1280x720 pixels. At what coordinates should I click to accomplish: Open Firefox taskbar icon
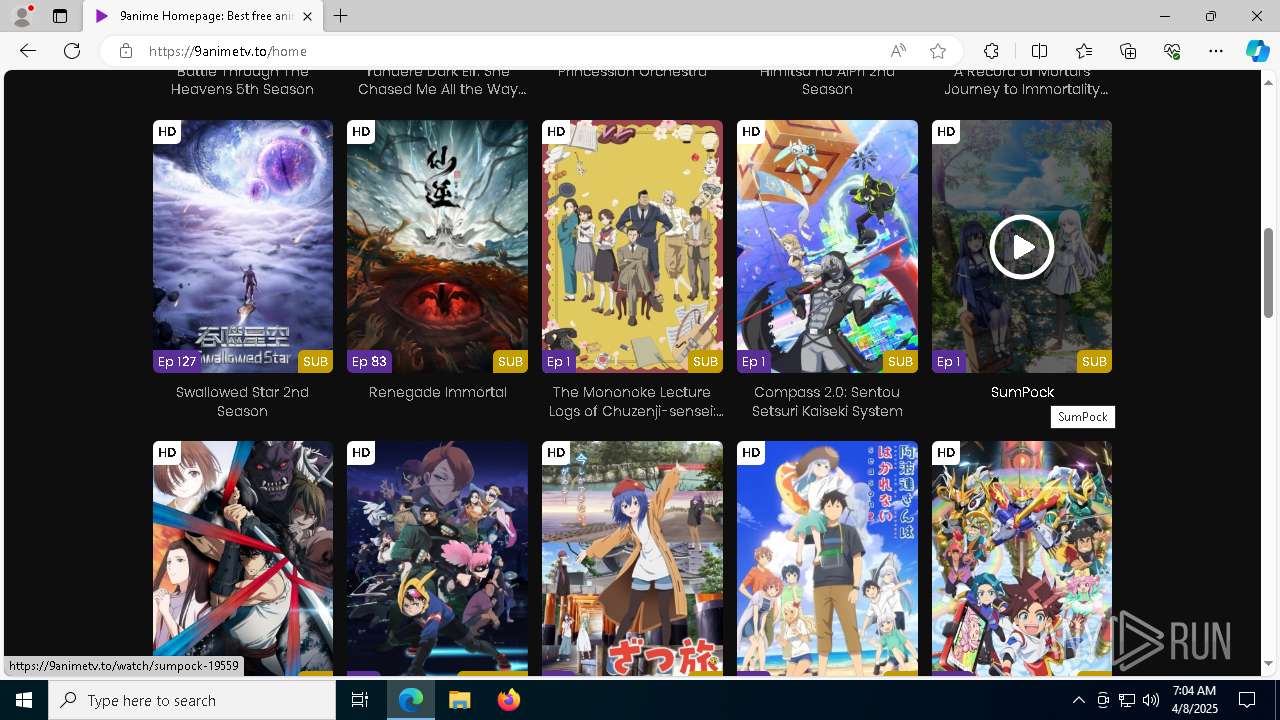pyautogui.click(x=509, y=700)
